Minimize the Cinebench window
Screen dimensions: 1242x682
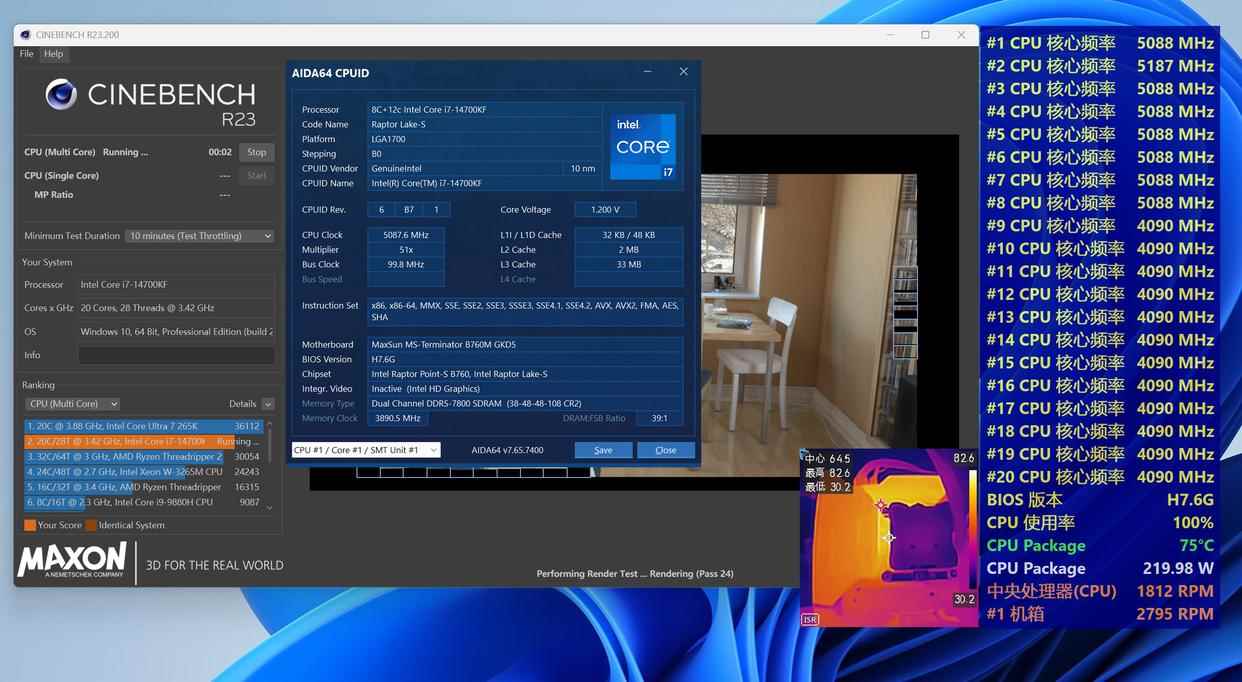(890, 35)
